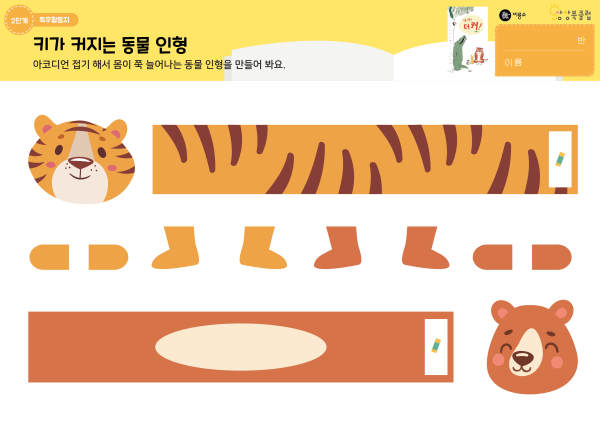Click the tiger head illustration
Viewport: 600px width, 425px height.
pyautogui.click(x=81, y=159)
